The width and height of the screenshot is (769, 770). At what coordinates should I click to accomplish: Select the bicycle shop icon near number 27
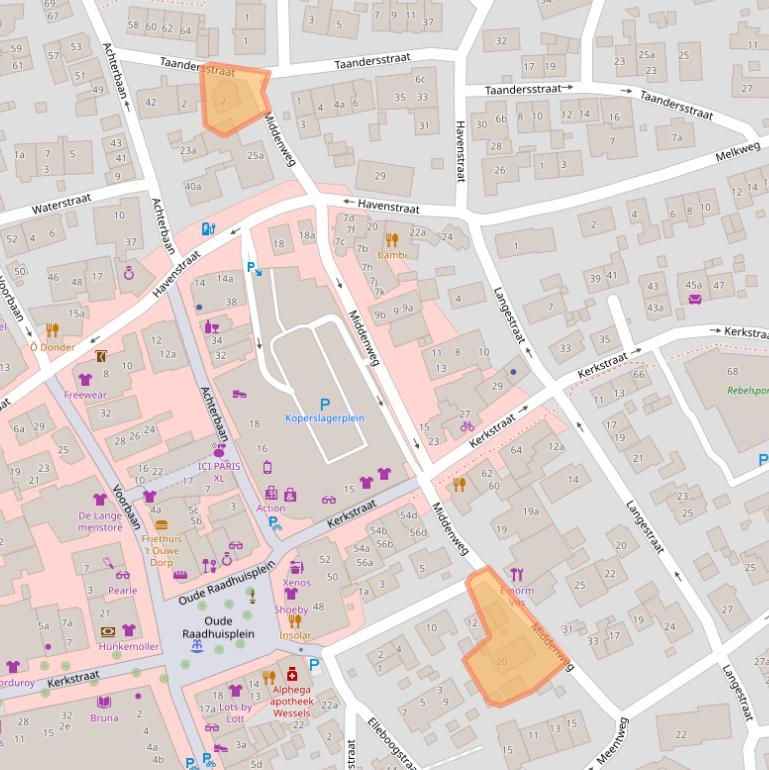[466, 427]
